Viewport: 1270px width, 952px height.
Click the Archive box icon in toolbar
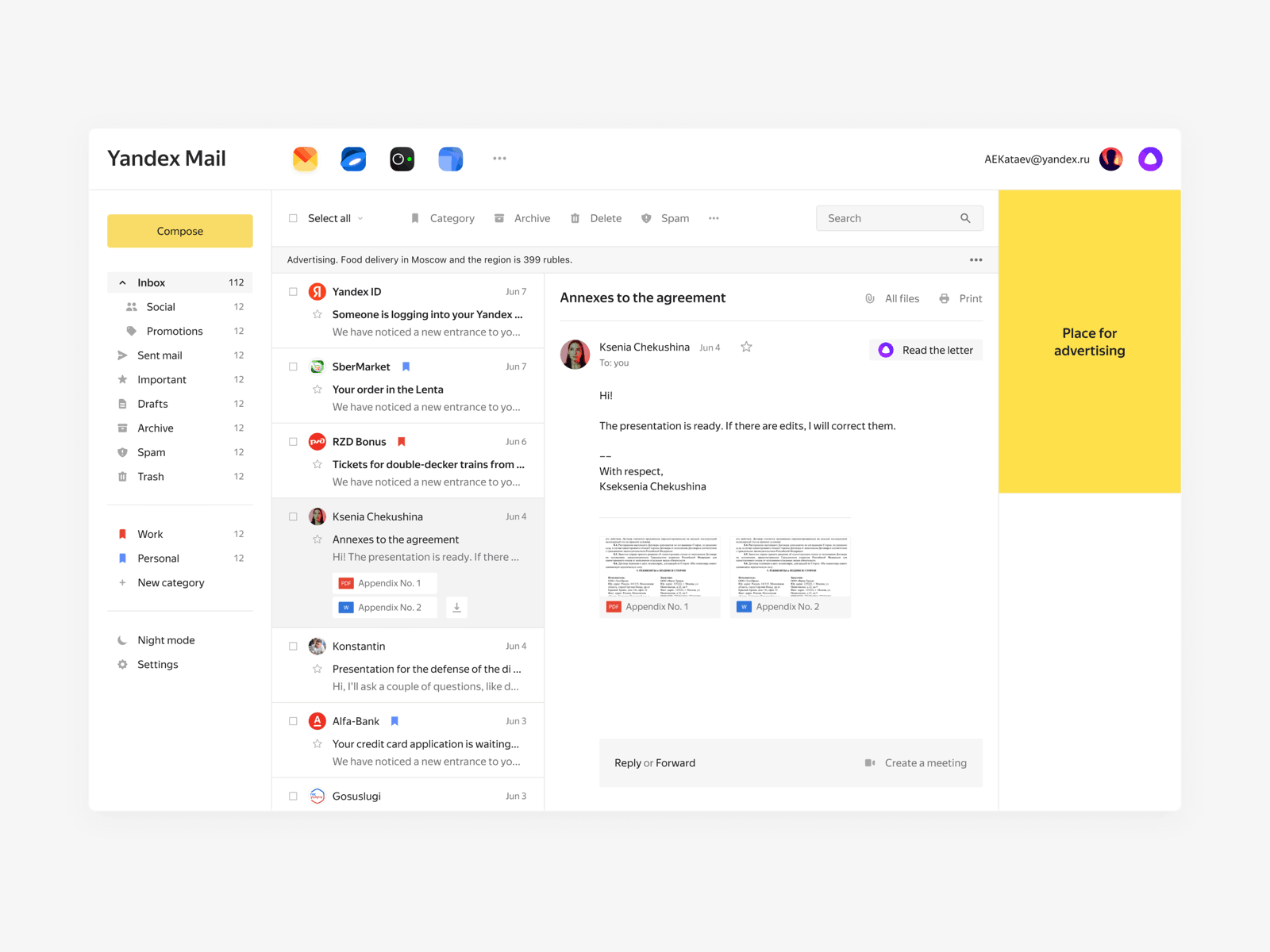pos(499,218)
